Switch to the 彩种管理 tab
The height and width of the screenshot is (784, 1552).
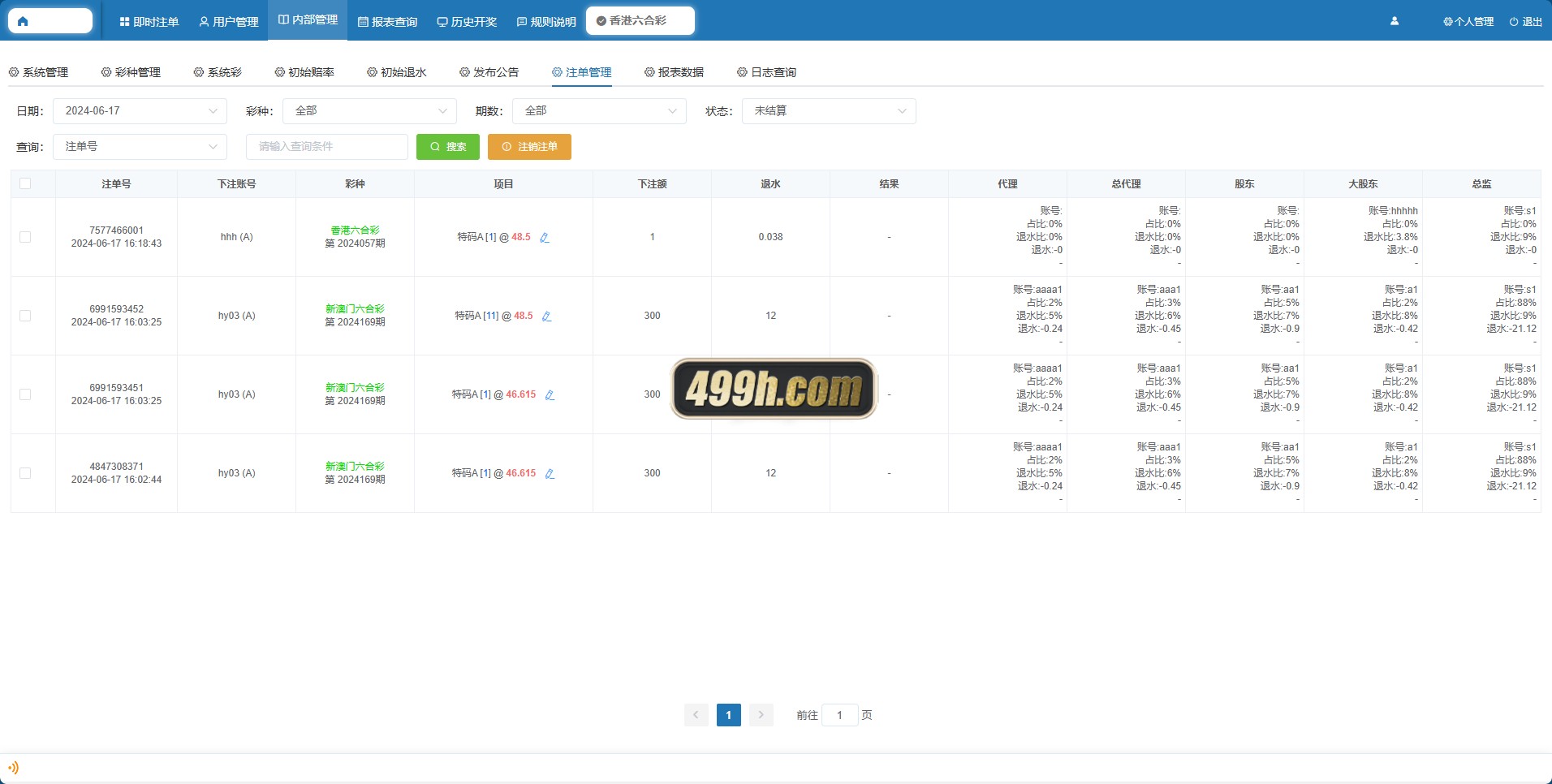pos(131,72)
